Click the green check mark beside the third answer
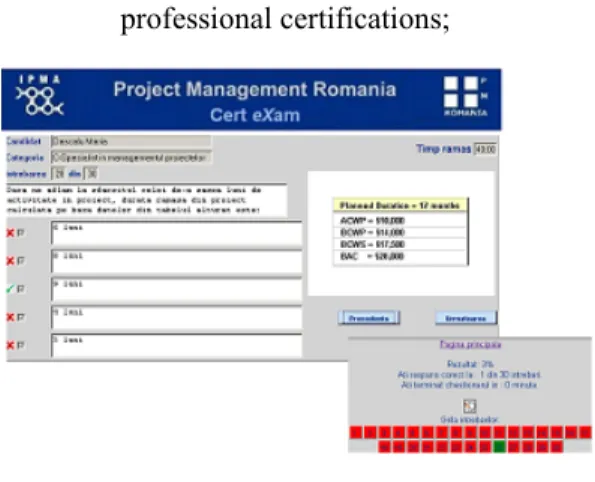Viewport: 595px width, 482px height. 10,289
